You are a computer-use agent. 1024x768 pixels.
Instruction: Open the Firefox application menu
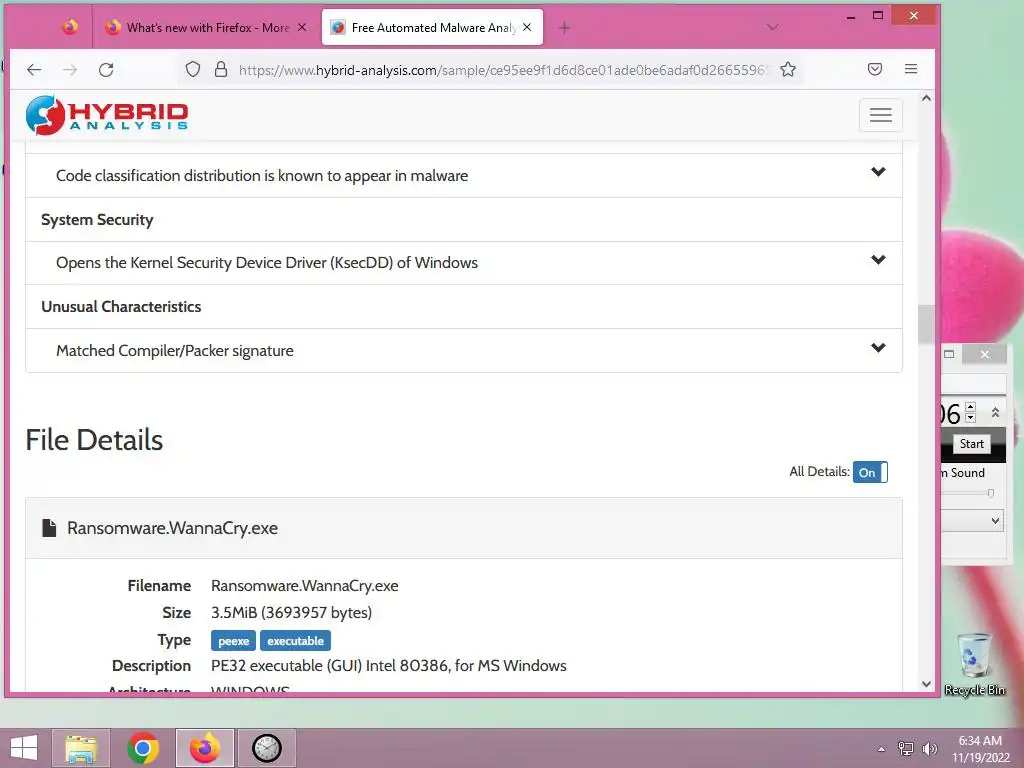(x=911, y=69)
